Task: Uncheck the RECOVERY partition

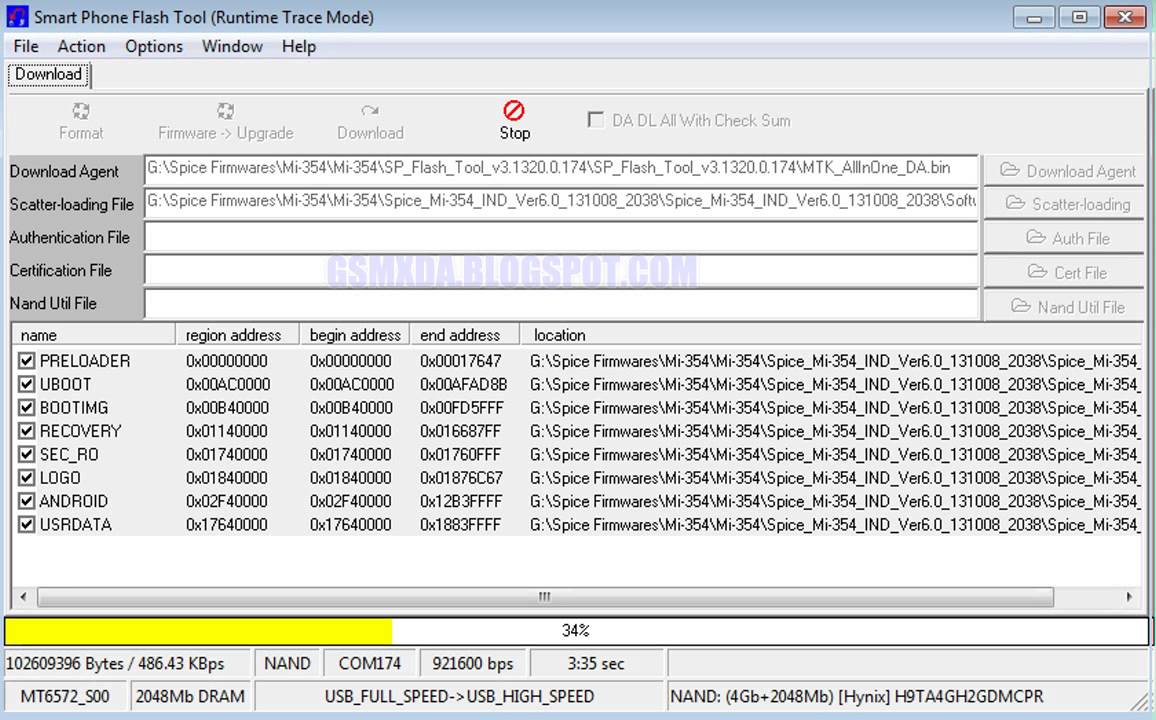Action: (27, 430)
